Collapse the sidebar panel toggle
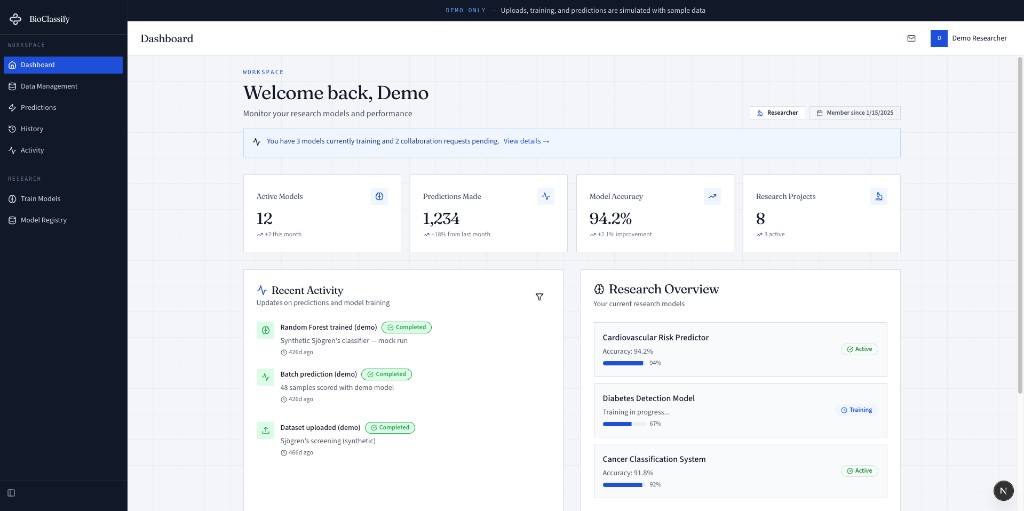This screenshot has width=1024, height=511. pos(11,493)
